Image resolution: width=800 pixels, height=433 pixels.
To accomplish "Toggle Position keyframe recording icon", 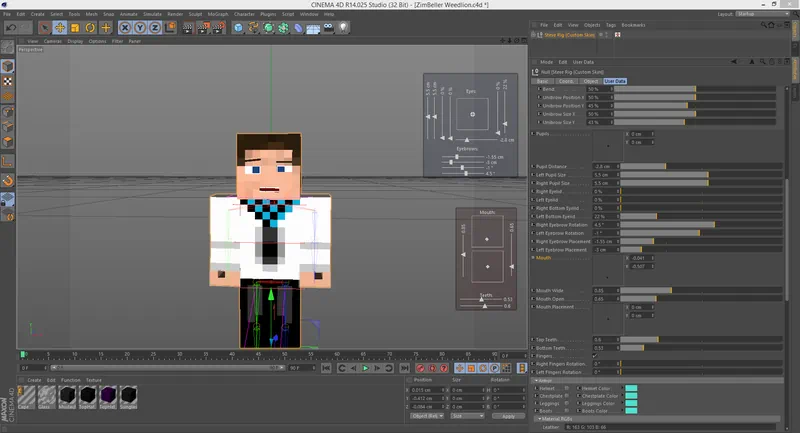I will click(x=459, y=368).
